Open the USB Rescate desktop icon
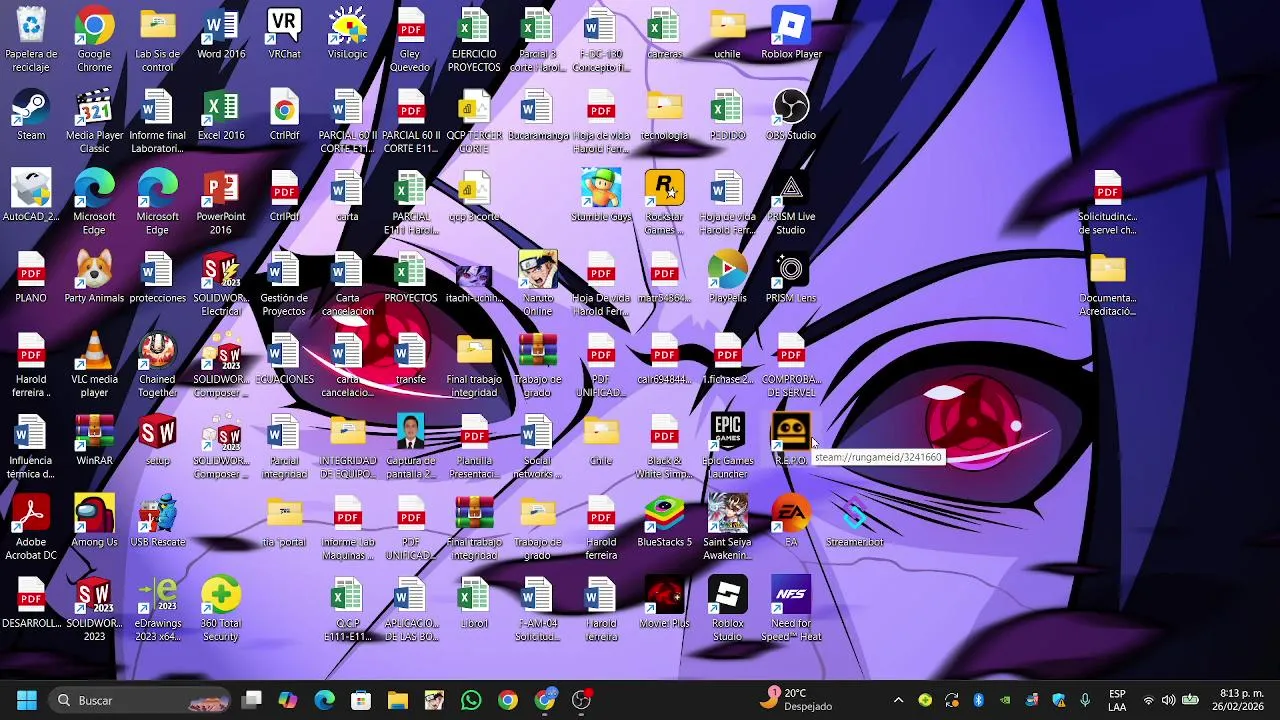The width and height of the screenshot is (1280, 720). click(157, 521)
